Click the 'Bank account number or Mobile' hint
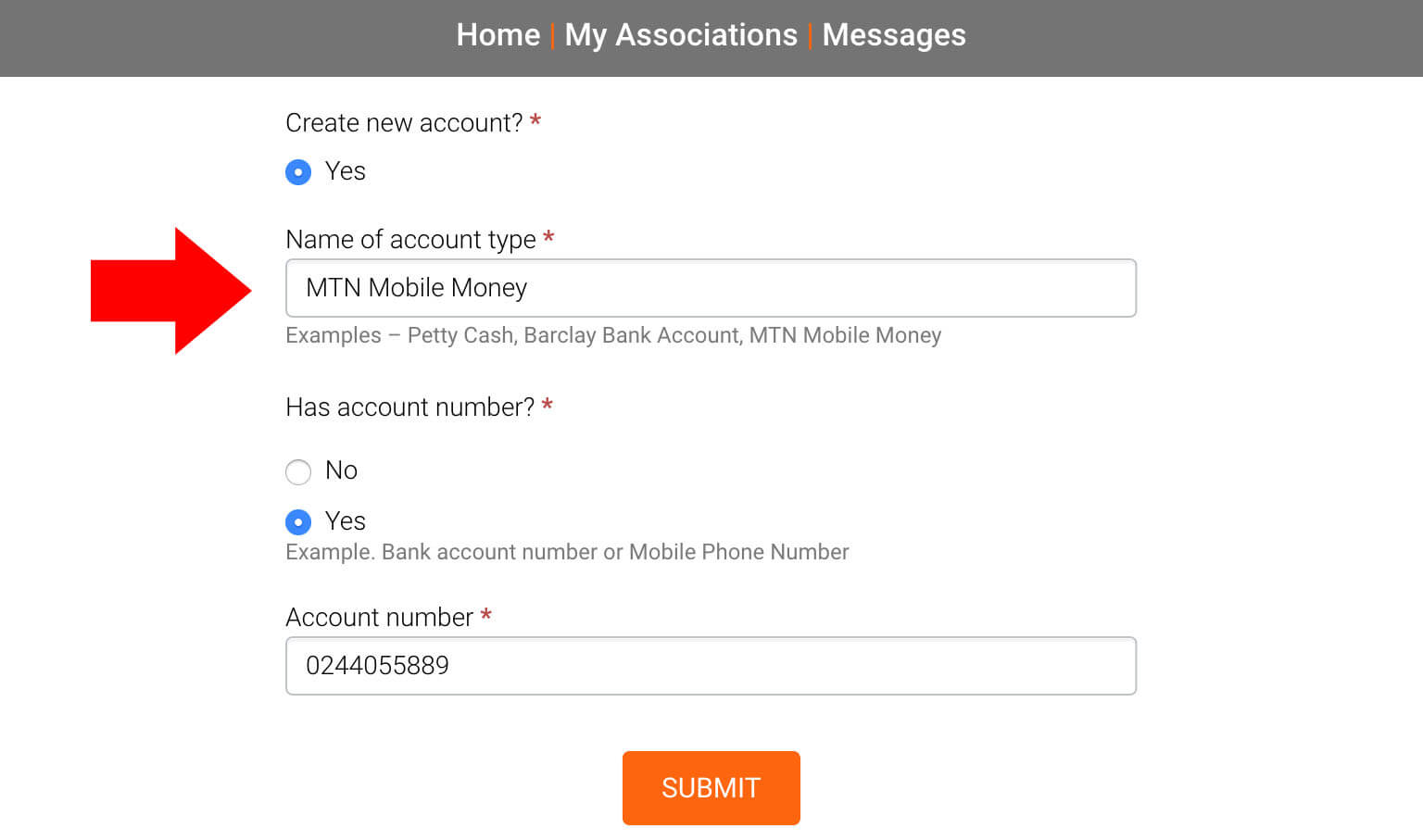1423x840 pixels. click(x=567, y=552)
